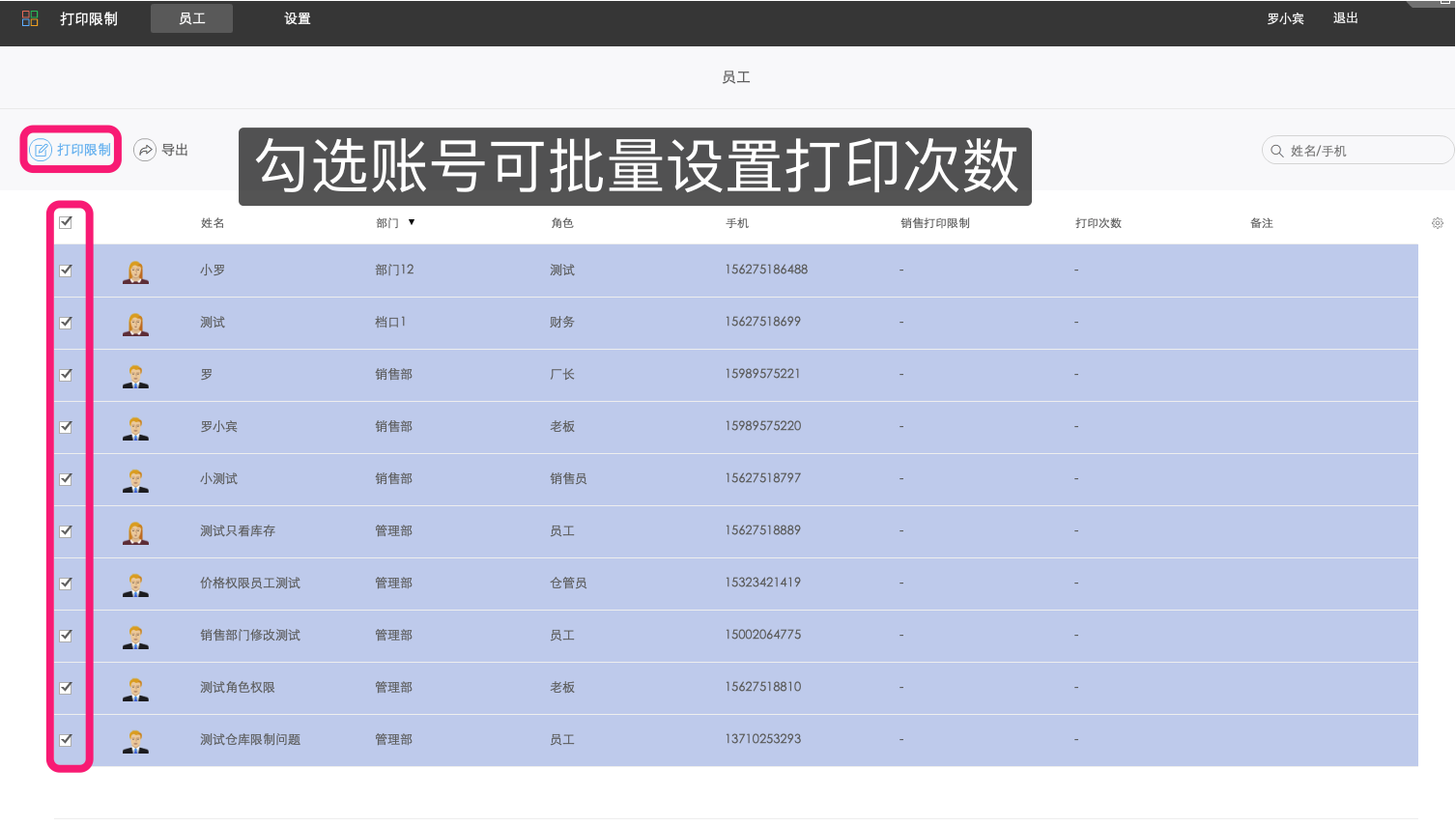Click the name 销售部门修改测试
This screenshot has width=1456, height=826.
[x=250, y=636]
